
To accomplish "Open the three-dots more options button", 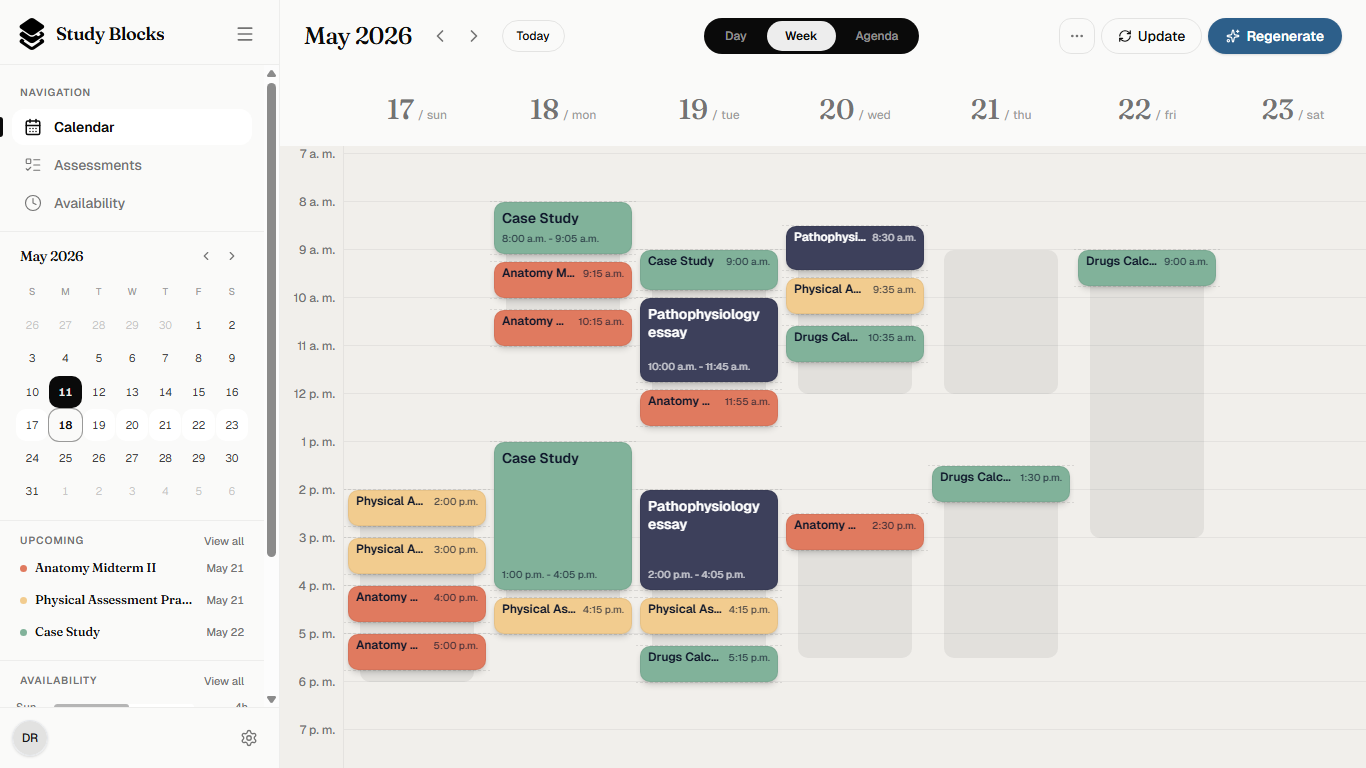I will [x=1077, y=36].
